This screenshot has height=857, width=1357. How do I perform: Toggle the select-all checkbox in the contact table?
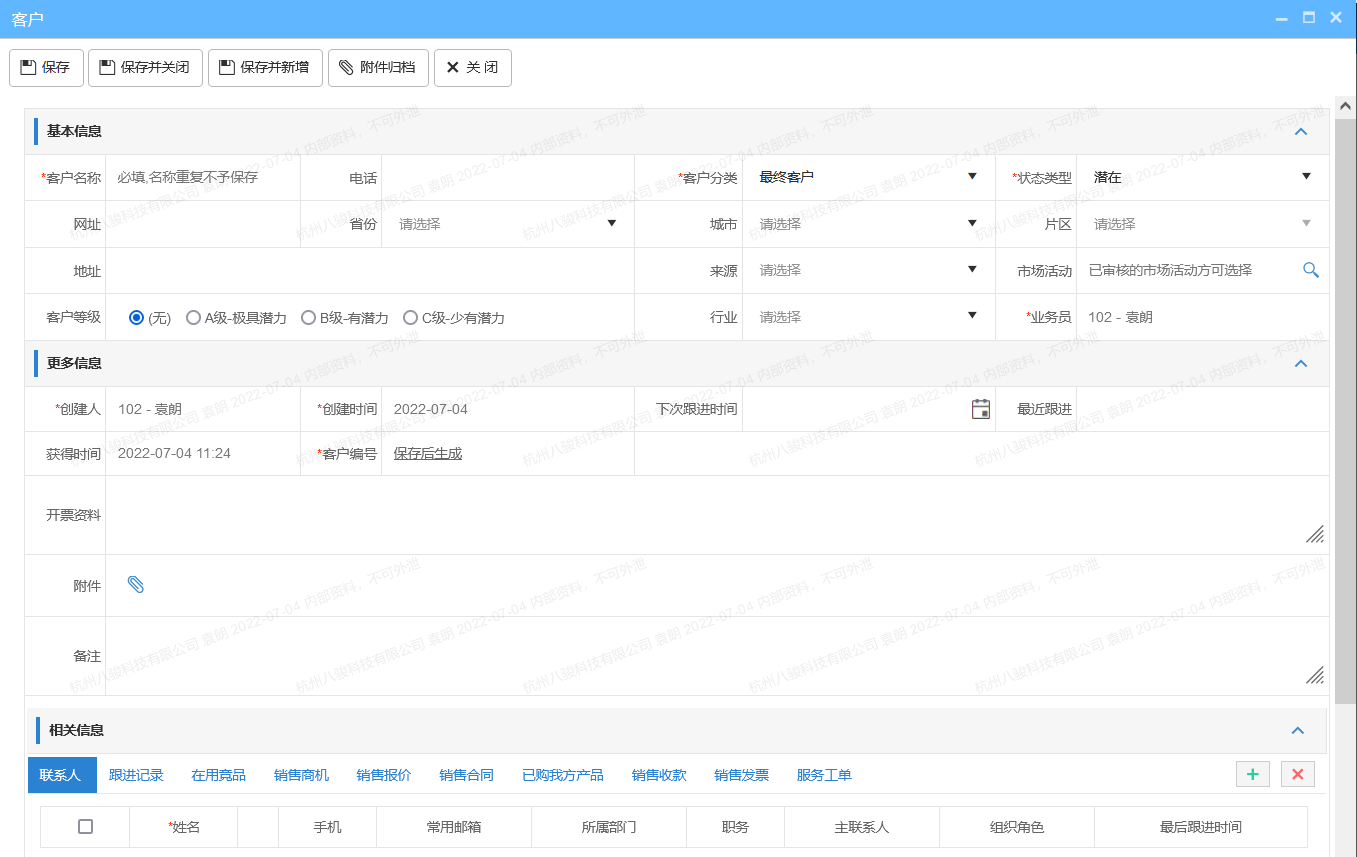pyautogui.click(x=85, y=827)
